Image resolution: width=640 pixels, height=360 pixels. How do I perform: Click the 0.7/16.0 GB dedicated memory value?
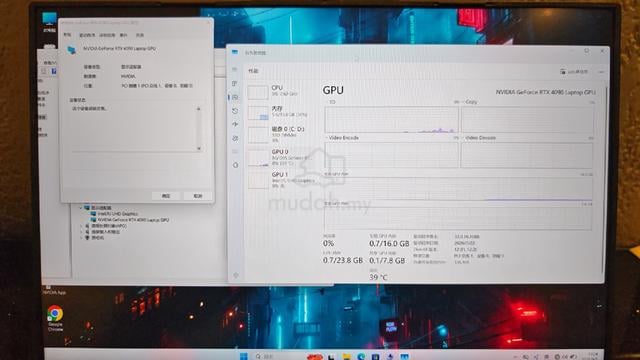tap(389, 243)
